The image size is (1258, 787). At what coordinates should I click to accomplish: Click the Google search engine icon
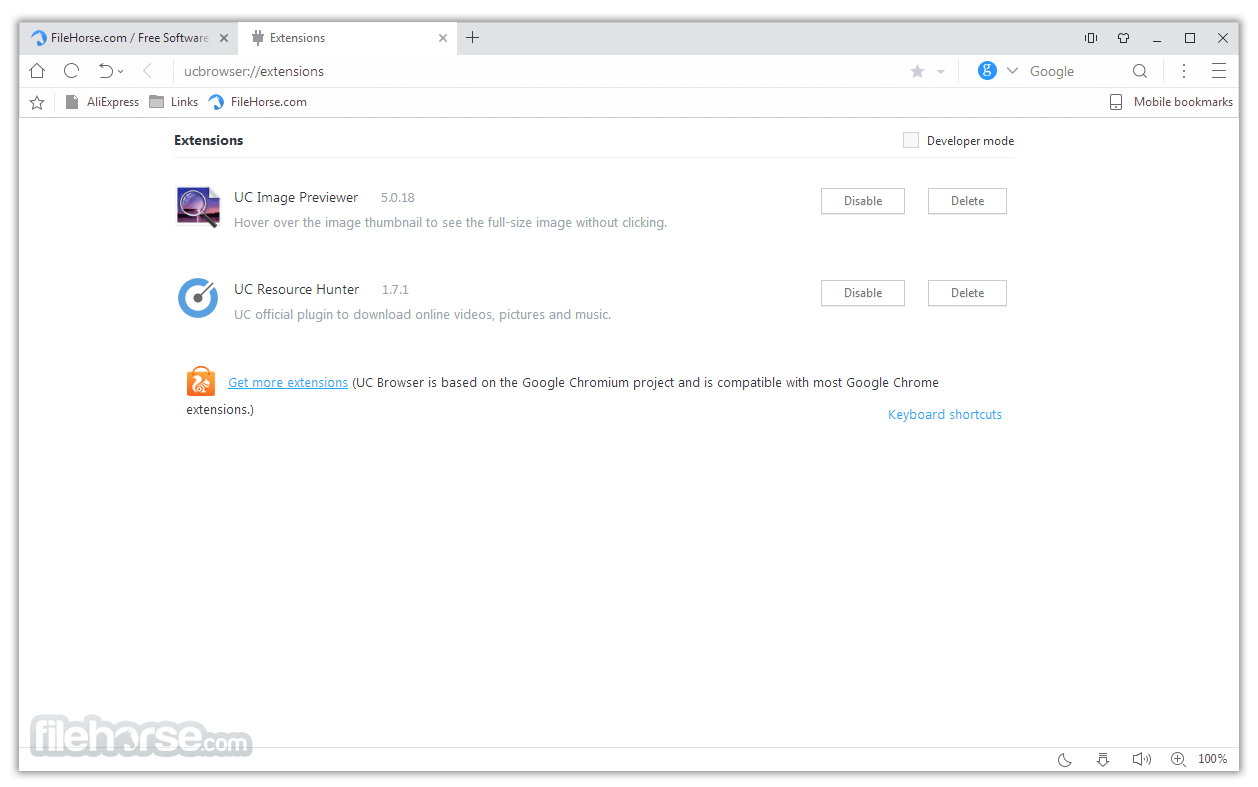[987, 70]
